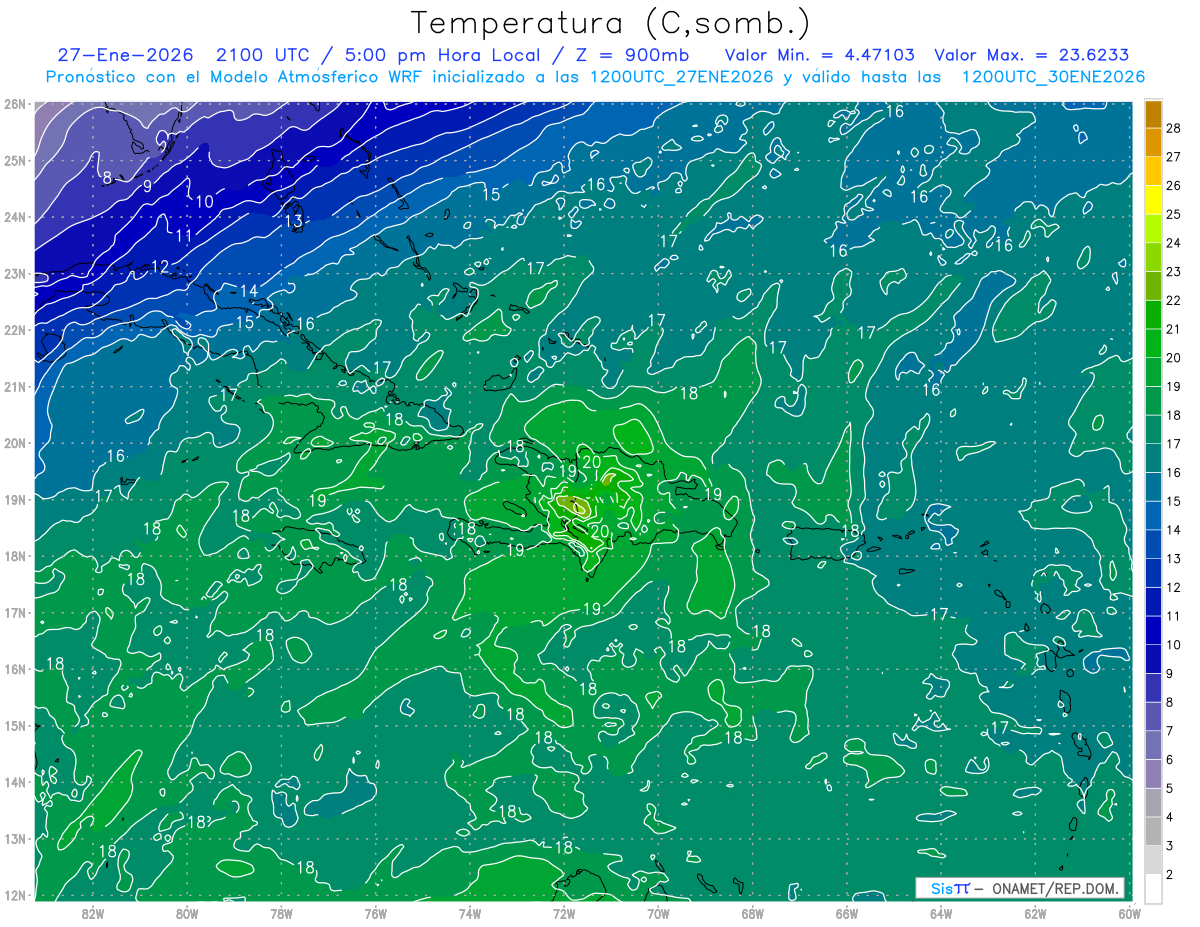Screen dimensions: 1200x927
Task: Click the initialization time 1200UTC_27ENE2026
Action: (x=683, y=77)
